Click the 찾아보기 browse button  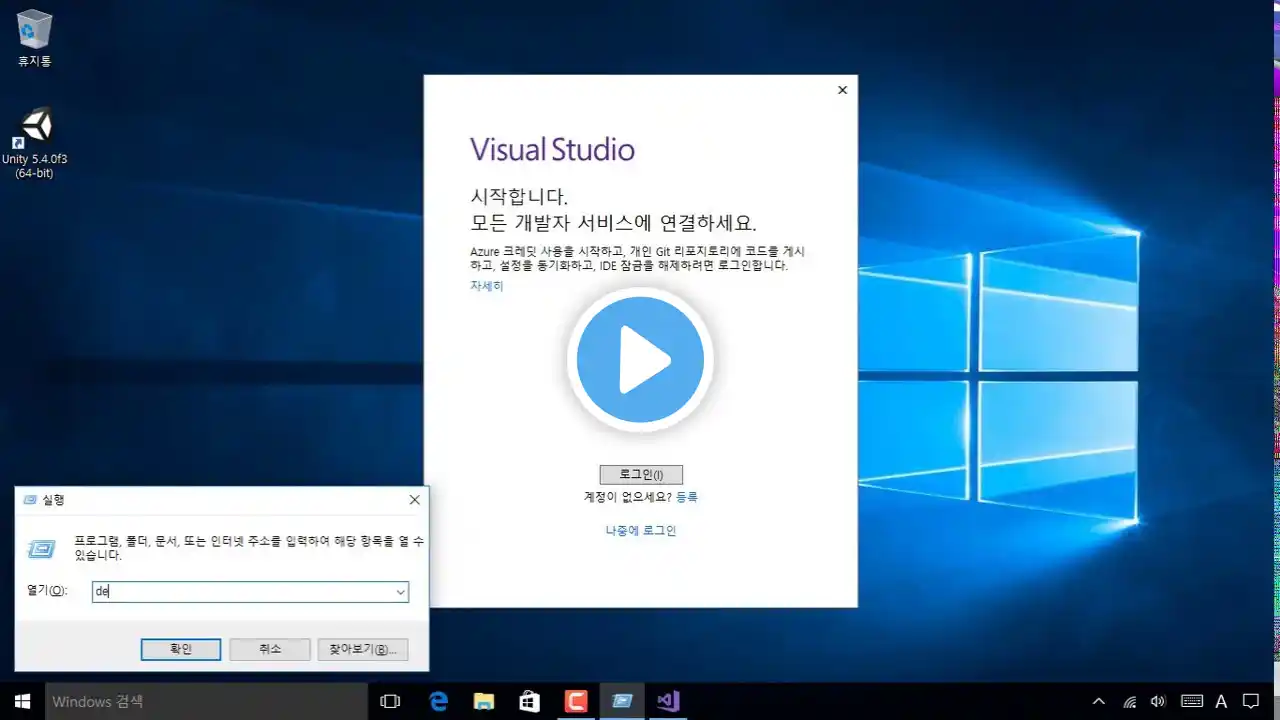click(363, 649)
